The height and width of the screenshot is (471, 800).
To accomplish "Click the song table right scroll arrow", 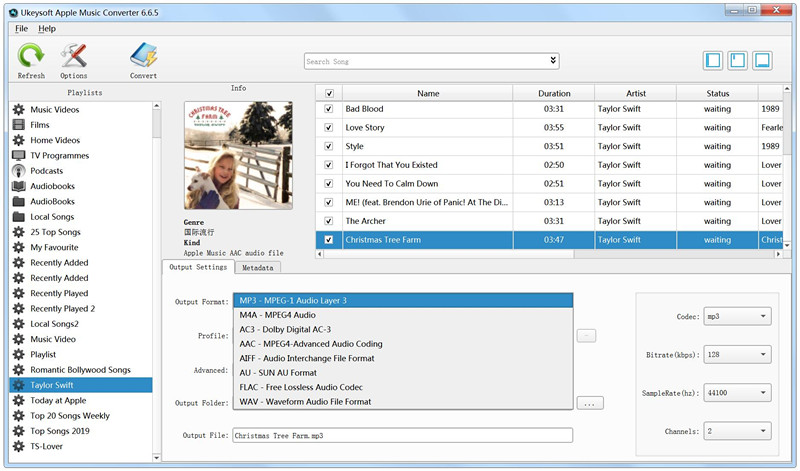I will 778,254.
